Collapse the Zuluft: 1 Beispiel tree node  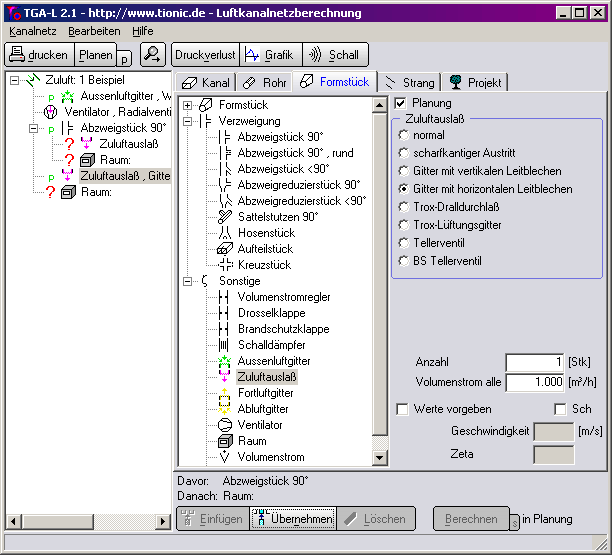[15, 79]
